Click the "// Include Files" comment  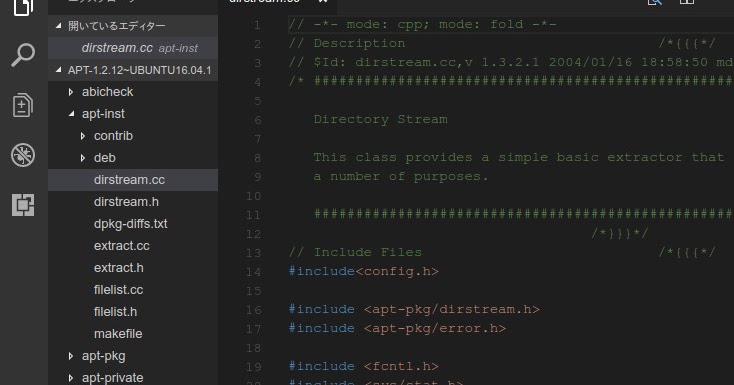point(355,252)
